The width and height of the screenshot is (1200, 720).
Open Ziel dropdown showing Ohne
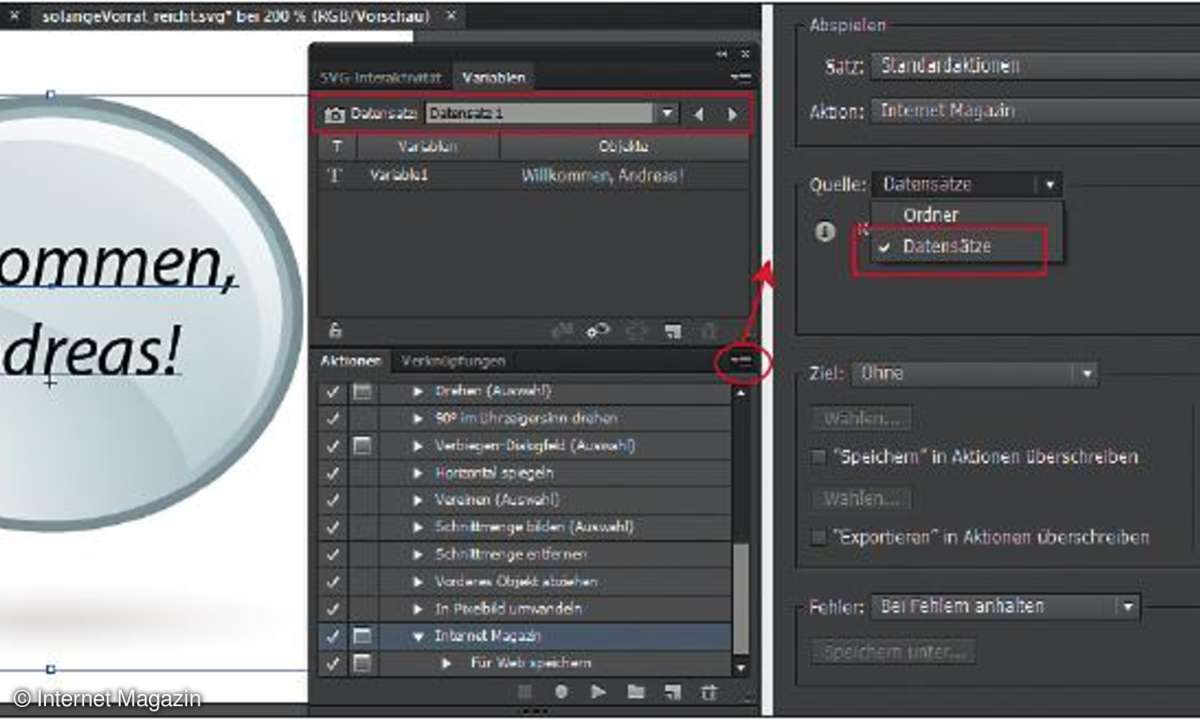974,373
